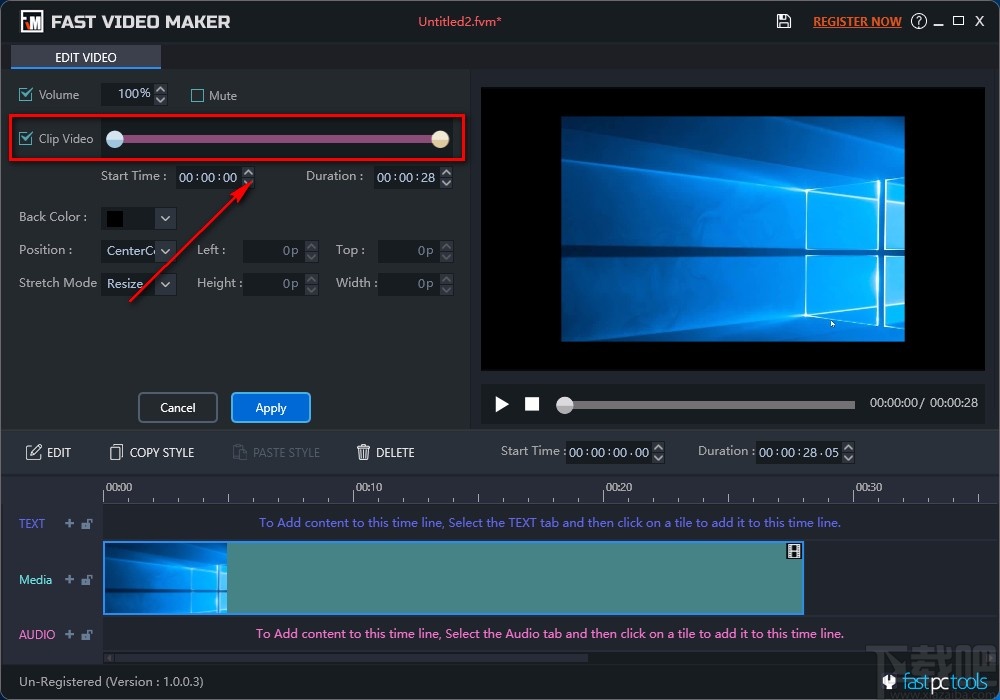The height and width of the screenshot is (700, 1000).
Task: Click the EDIT pencil icon in the toolbar
Action: (33, 452)
